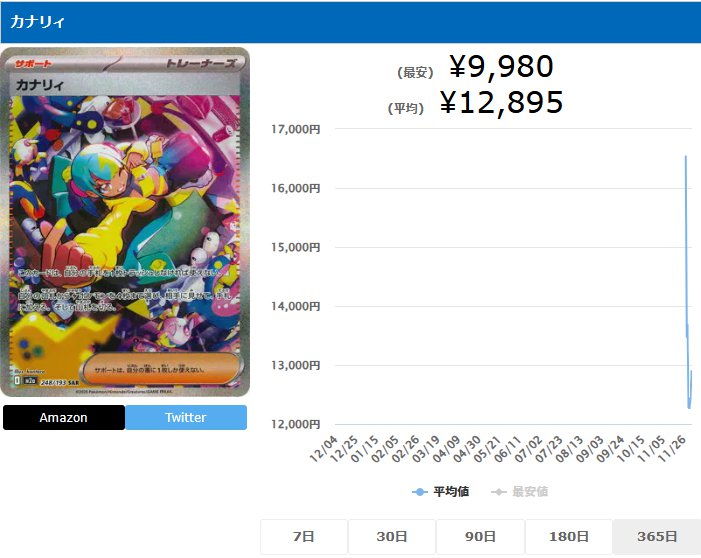
Task: Toggle the 平均値 legend series
Action: 441,492
